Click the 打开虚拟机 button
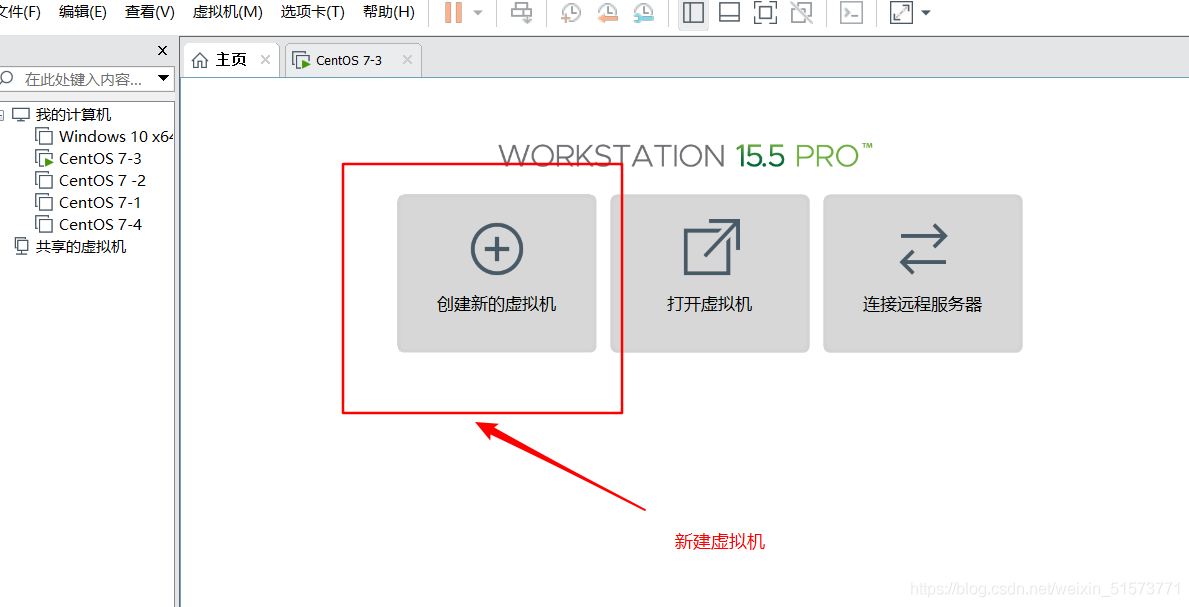Screen dimensions: 1189x607 point(710,273)
